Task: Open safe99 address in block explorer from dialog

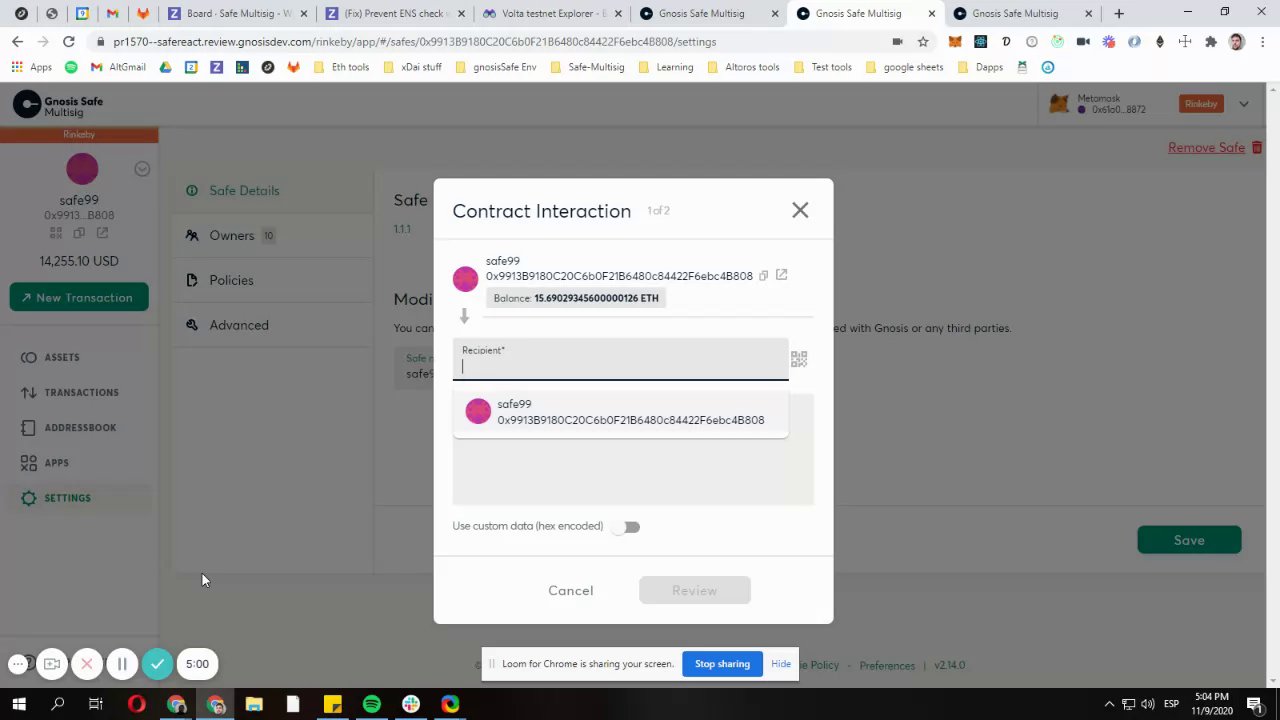Action: [782, 275]
